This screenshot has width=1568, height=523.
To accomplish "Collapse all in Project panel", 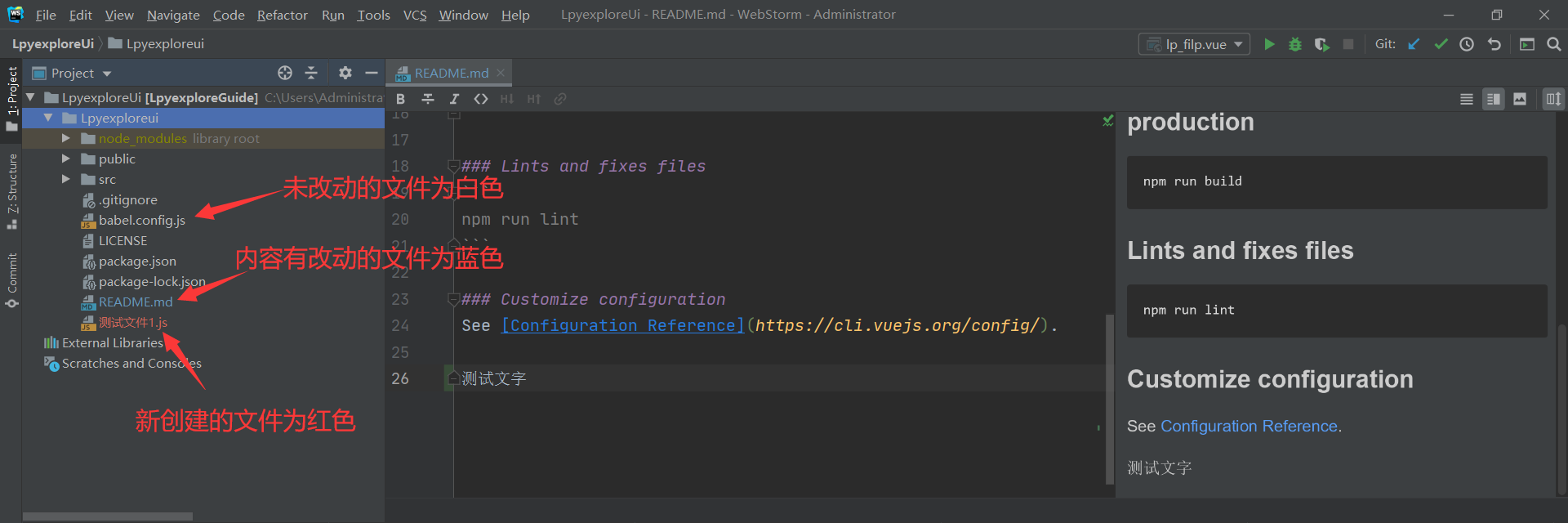I will [311, 73].
